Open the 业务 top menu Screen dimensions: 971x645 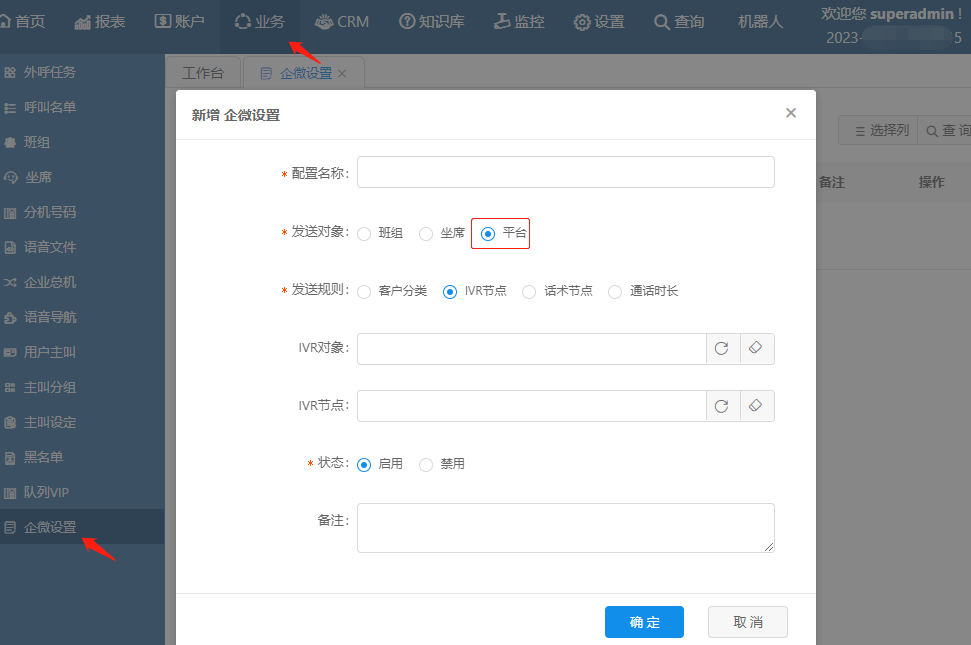pyautogui.click(x=259, y=22)
